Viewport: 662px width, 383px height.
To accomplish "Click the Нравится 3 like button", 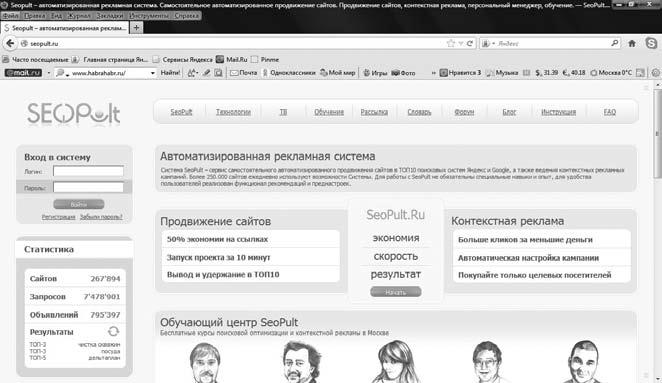I will point(460,73).
